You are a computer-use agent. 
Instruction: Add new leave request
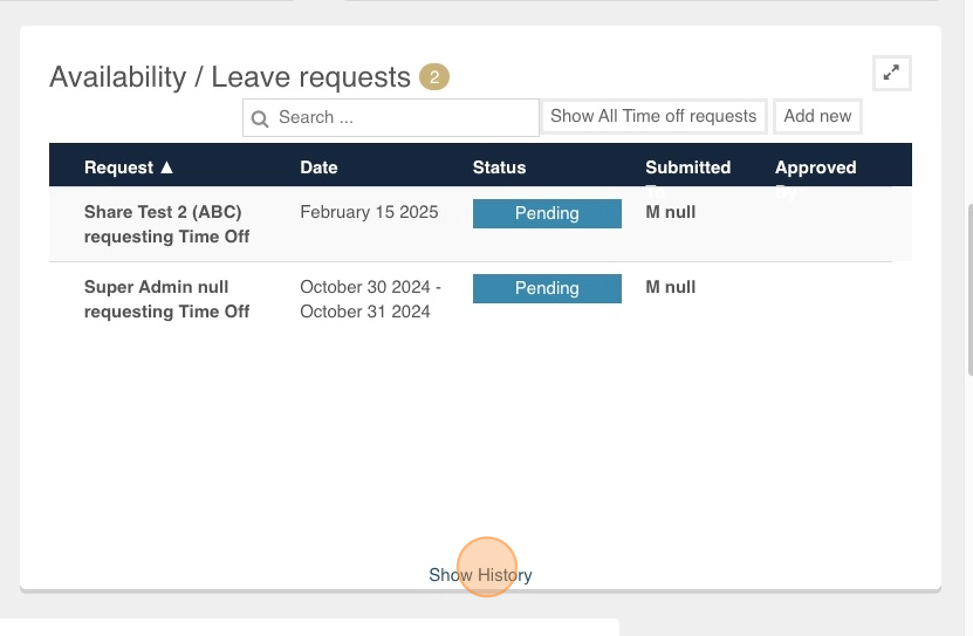817,116
